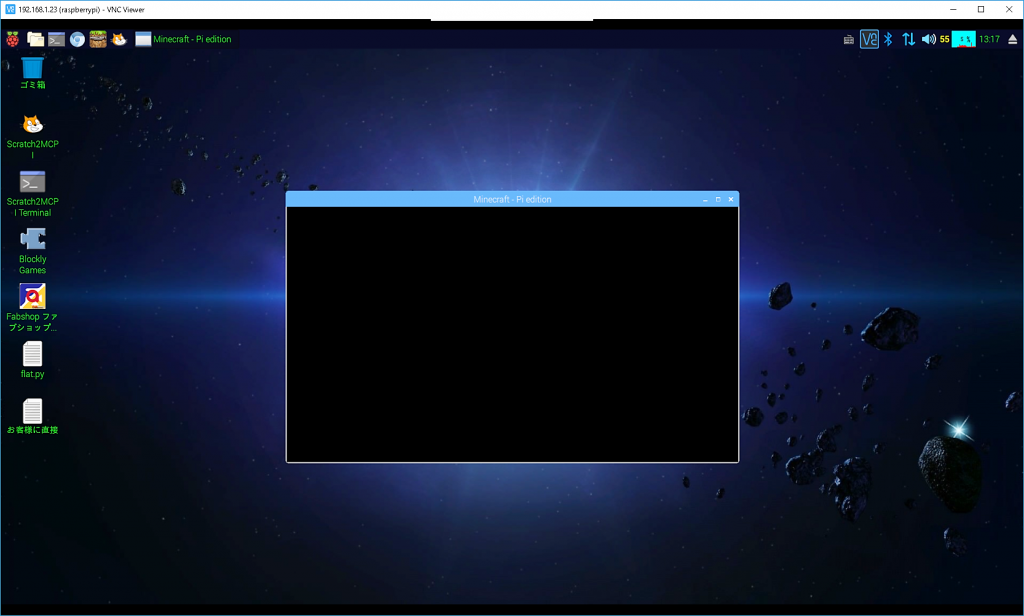The height and width of the screenshot is (616, 1024).
Task: Open the Terminal launcher in the panel
Action: (56, 39)
